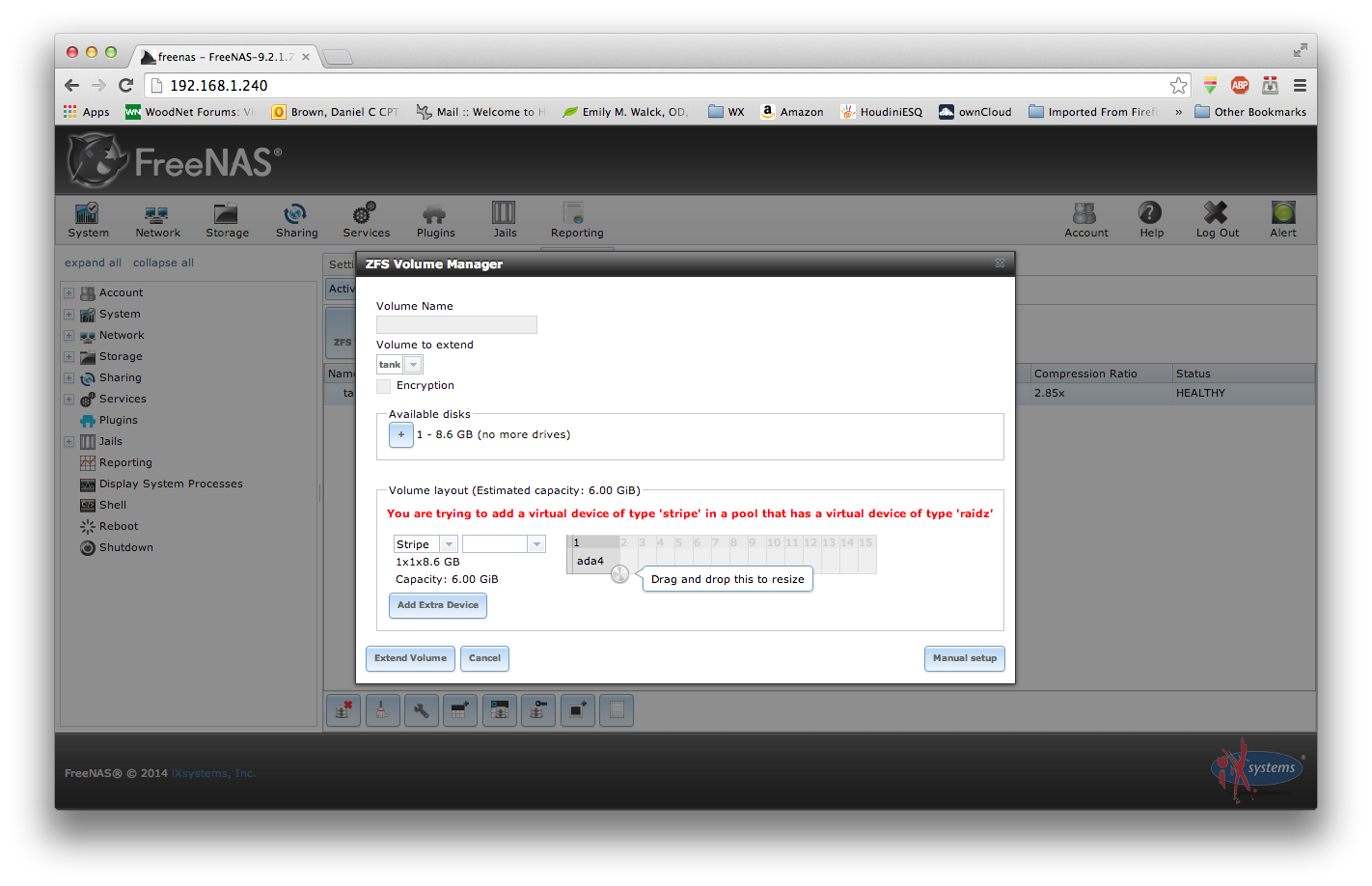Click the scrub volume broom icon
Viewport: 1372px width, 886px height.
point(382,711)
